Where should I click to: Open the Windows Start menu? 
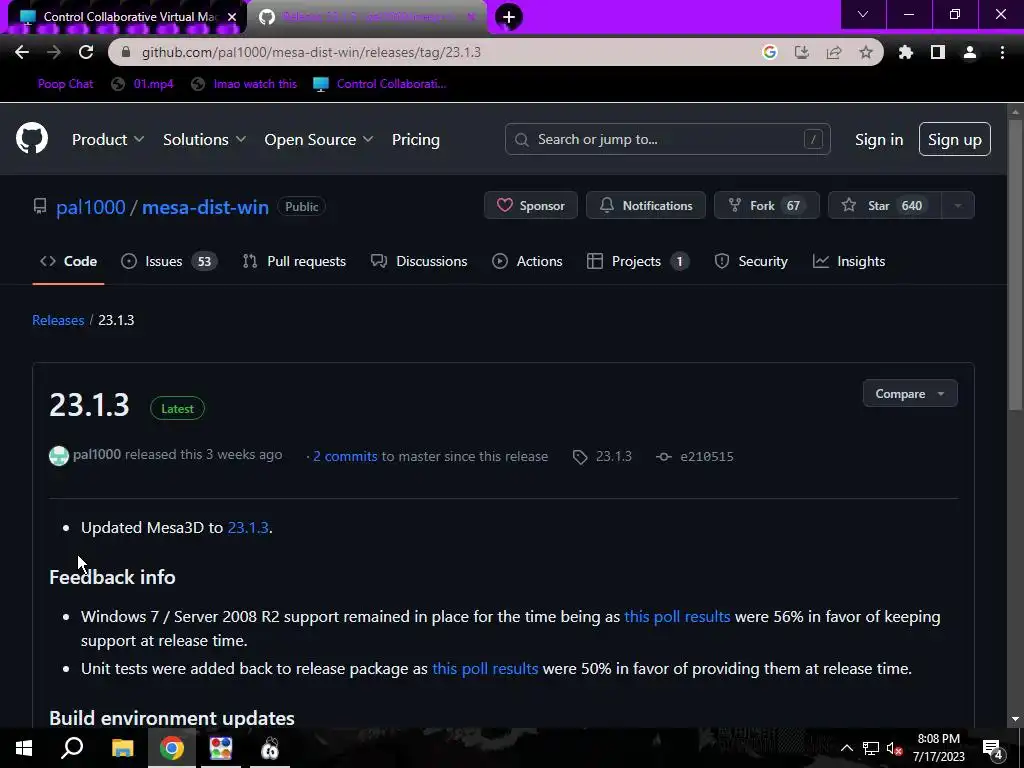(x=24, y=748)
